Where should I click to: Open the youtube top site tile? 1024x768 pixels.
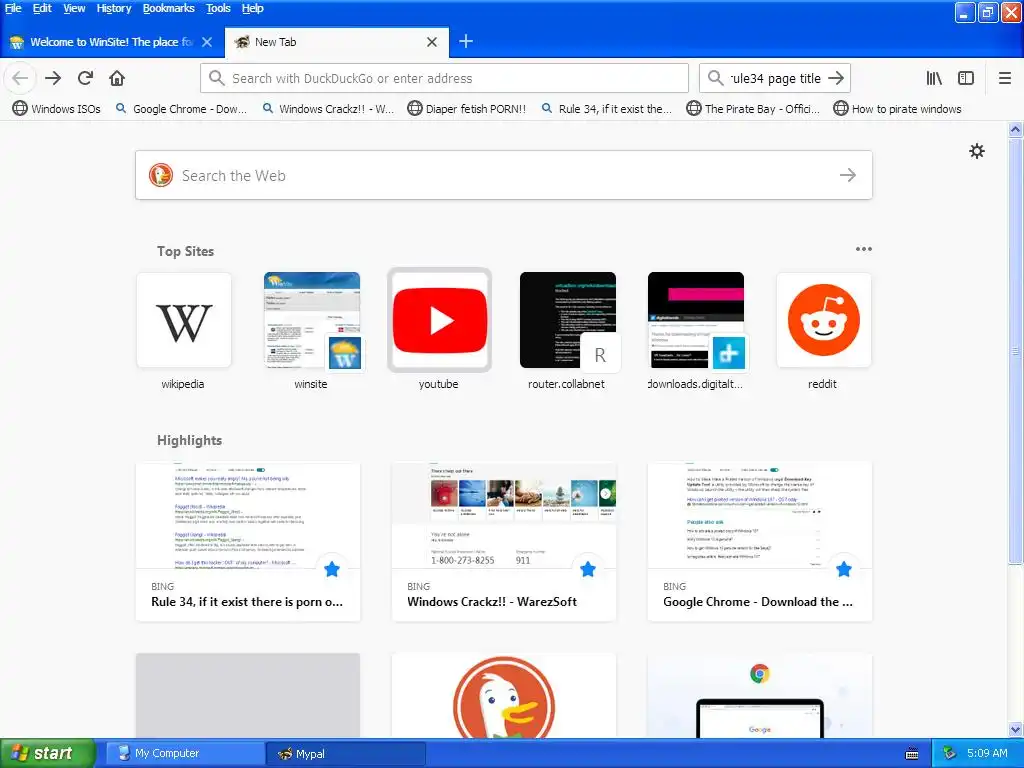point(440,320)
